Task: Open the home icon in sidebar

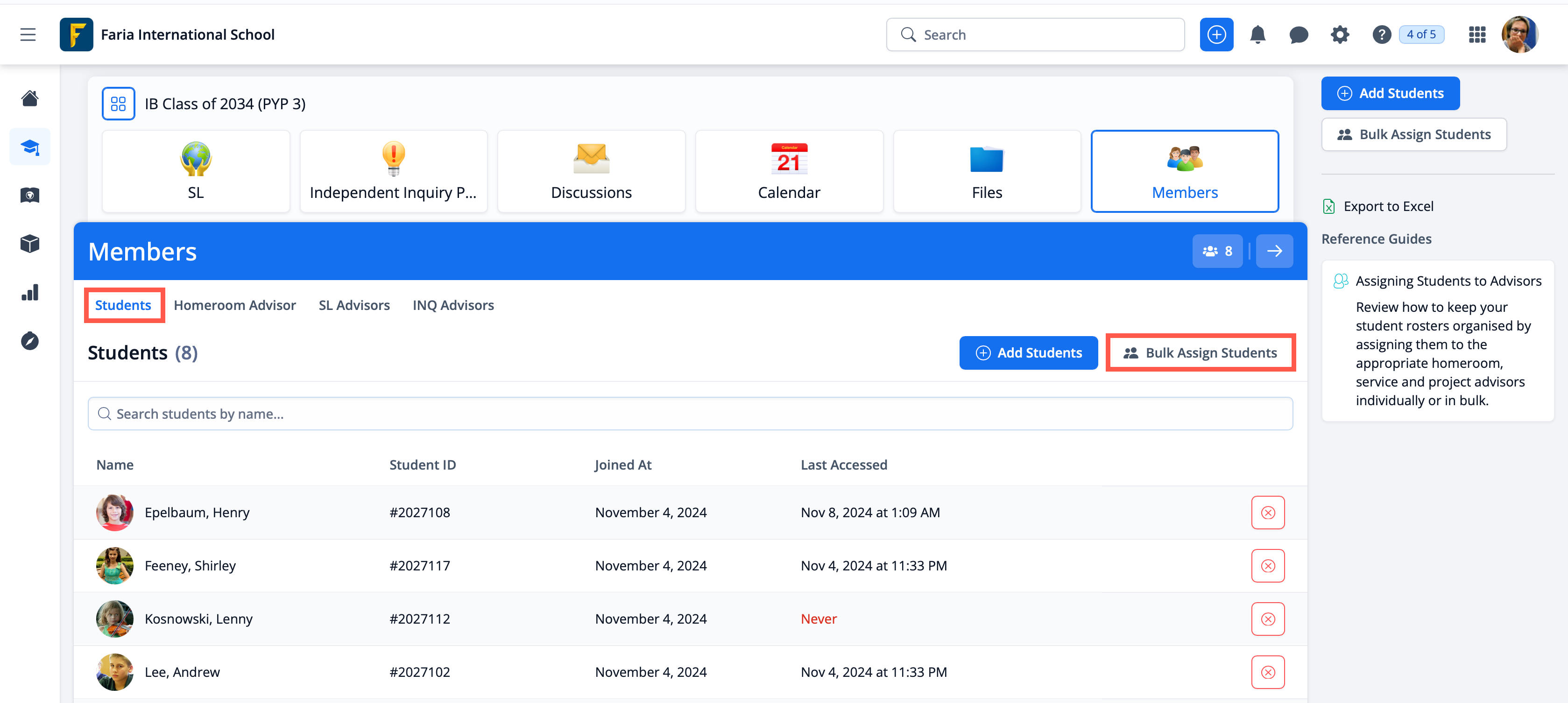Action: pos(30,98)
